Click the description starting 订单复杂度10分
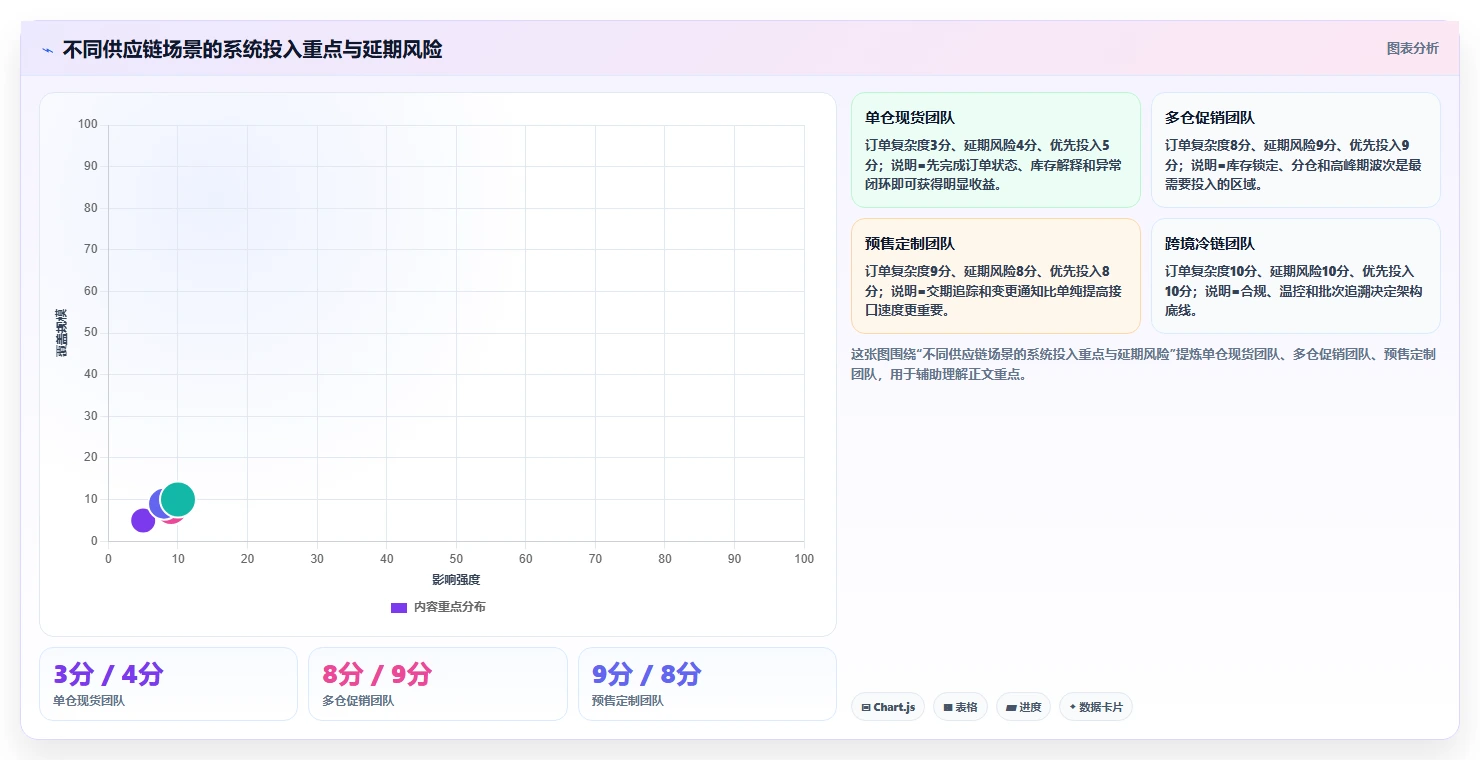Image resolution: width=1480 pixels, height=760 pixels. click(x=1293, y=291)
